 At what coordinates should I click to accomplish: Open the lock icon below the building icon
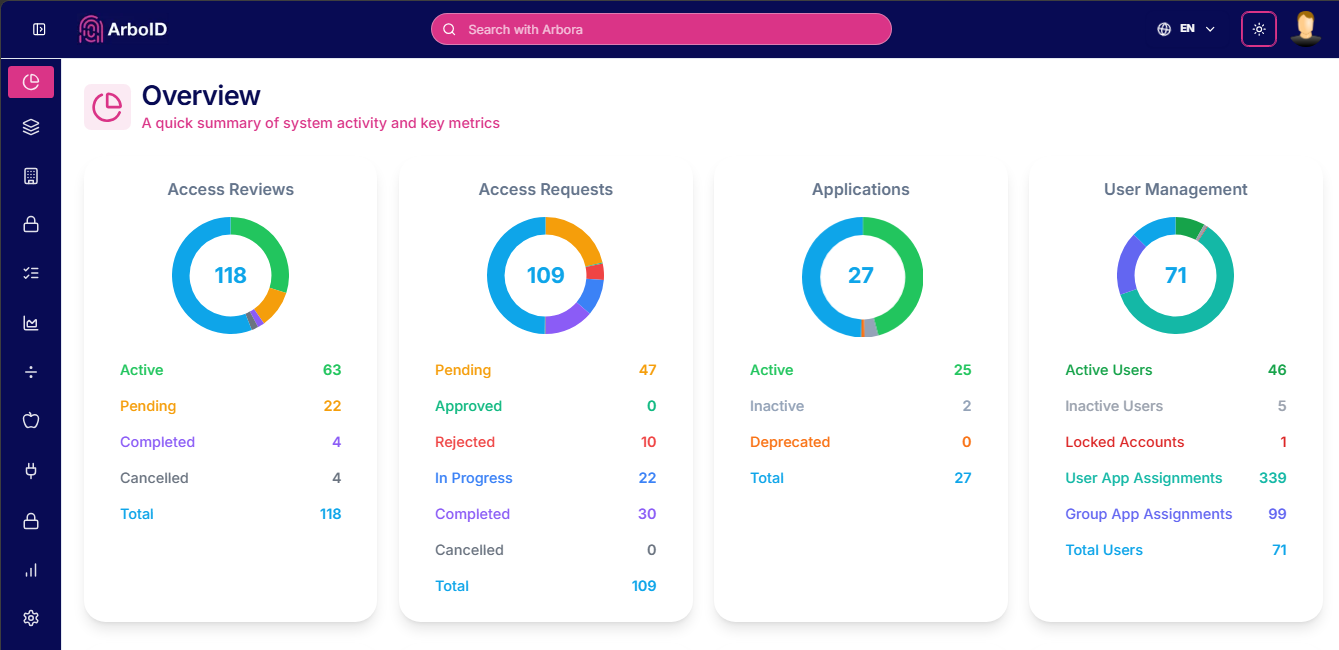click(31, 224)
